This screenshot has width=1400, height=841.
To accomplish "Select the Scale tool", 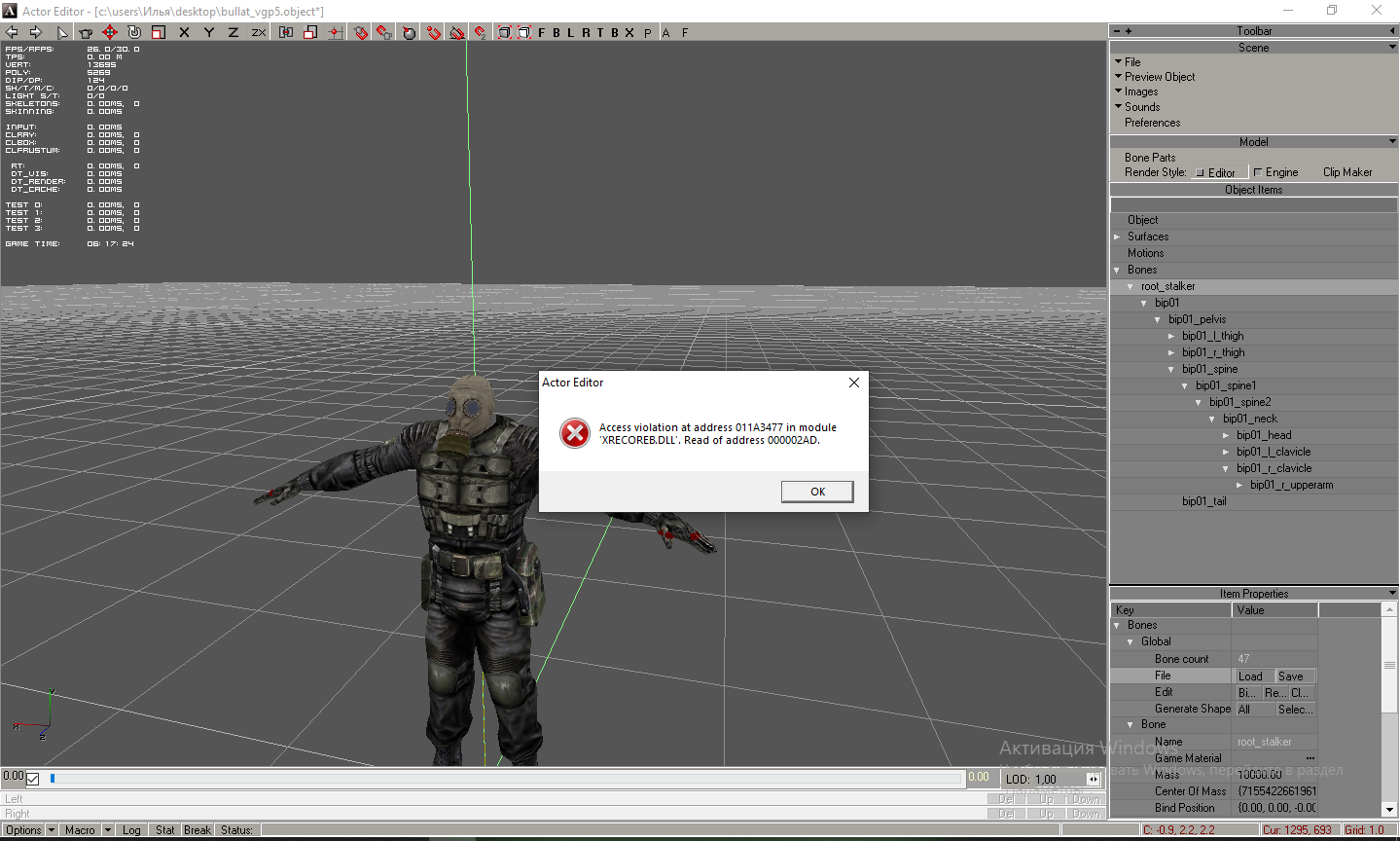I will pos(159,32).
